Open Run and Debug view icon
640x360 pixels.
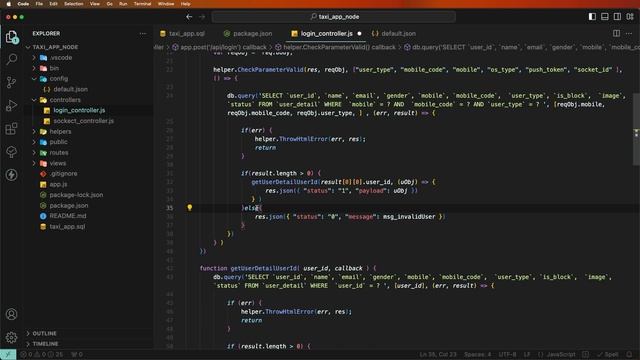(11, 105)
